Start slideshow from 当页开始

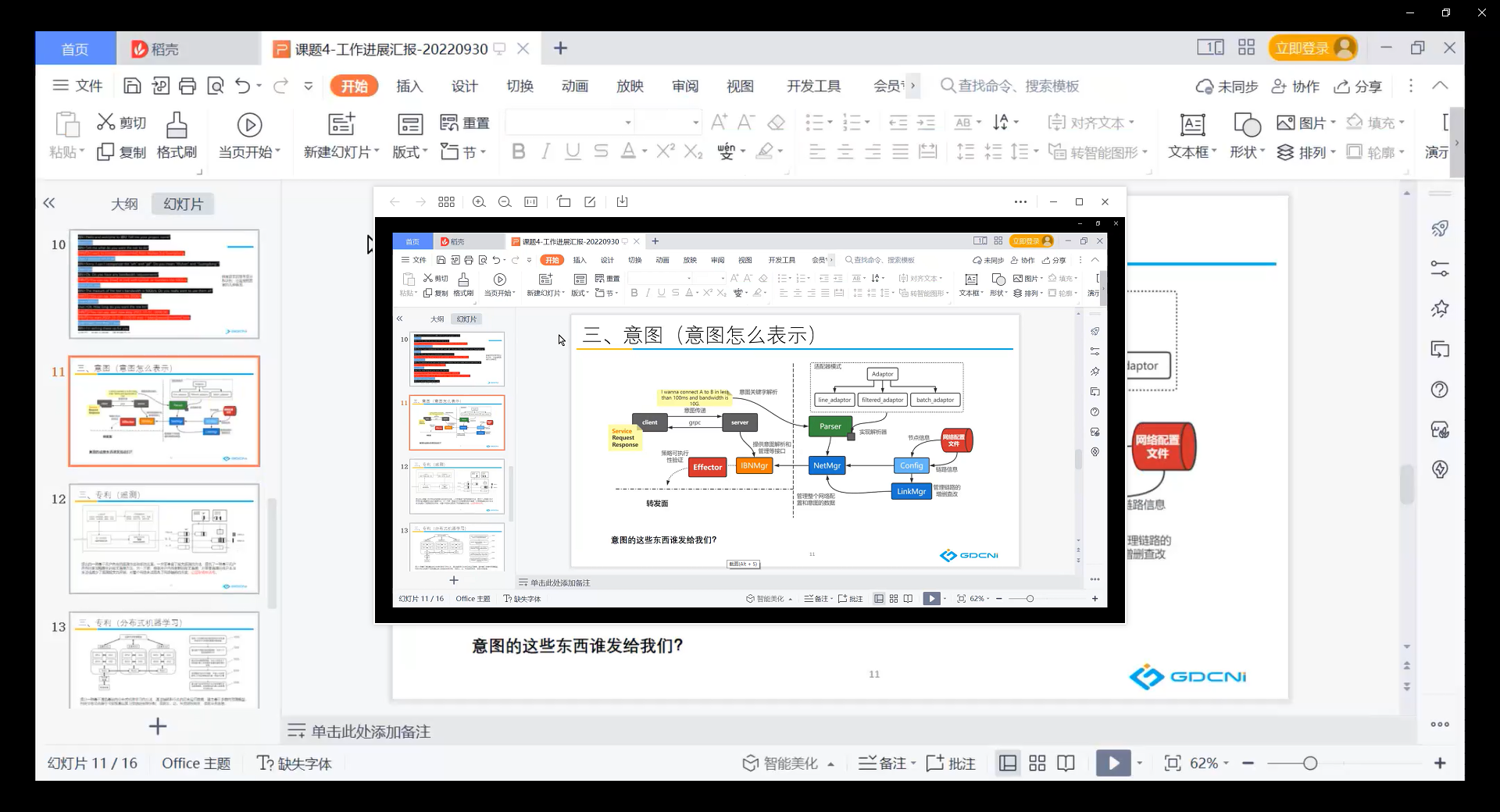point(249,137)
